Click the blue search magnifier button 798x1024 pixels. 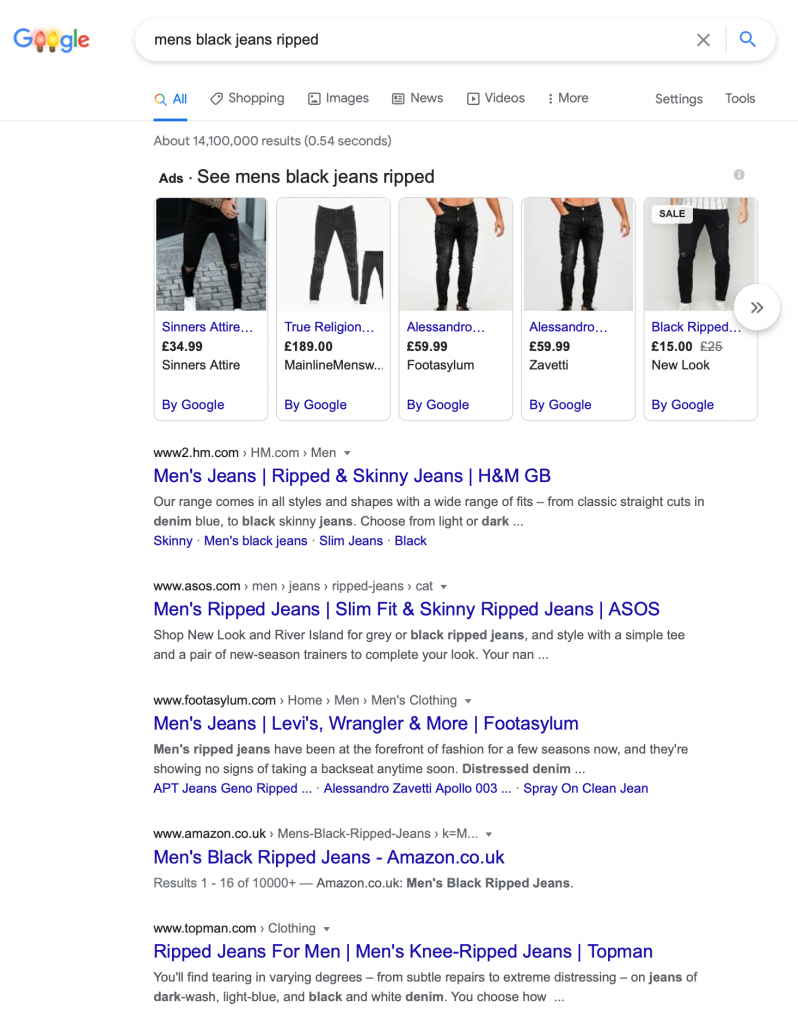point(748,39)
